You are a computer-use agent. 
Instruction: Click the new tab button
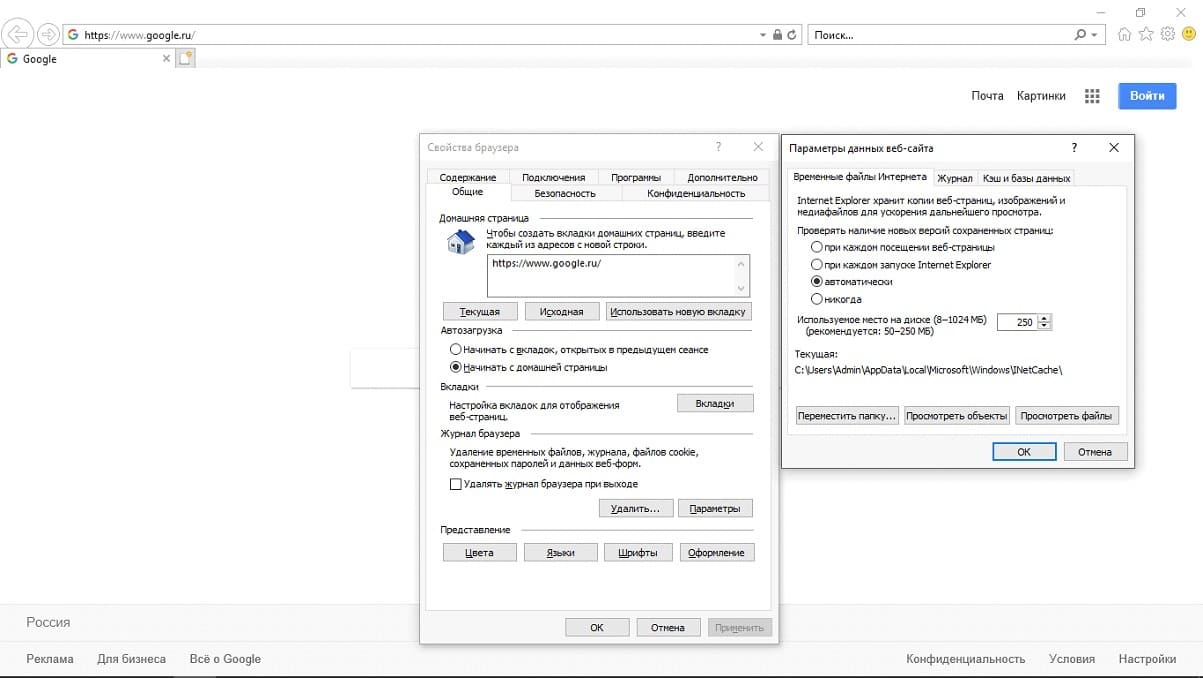185,59
